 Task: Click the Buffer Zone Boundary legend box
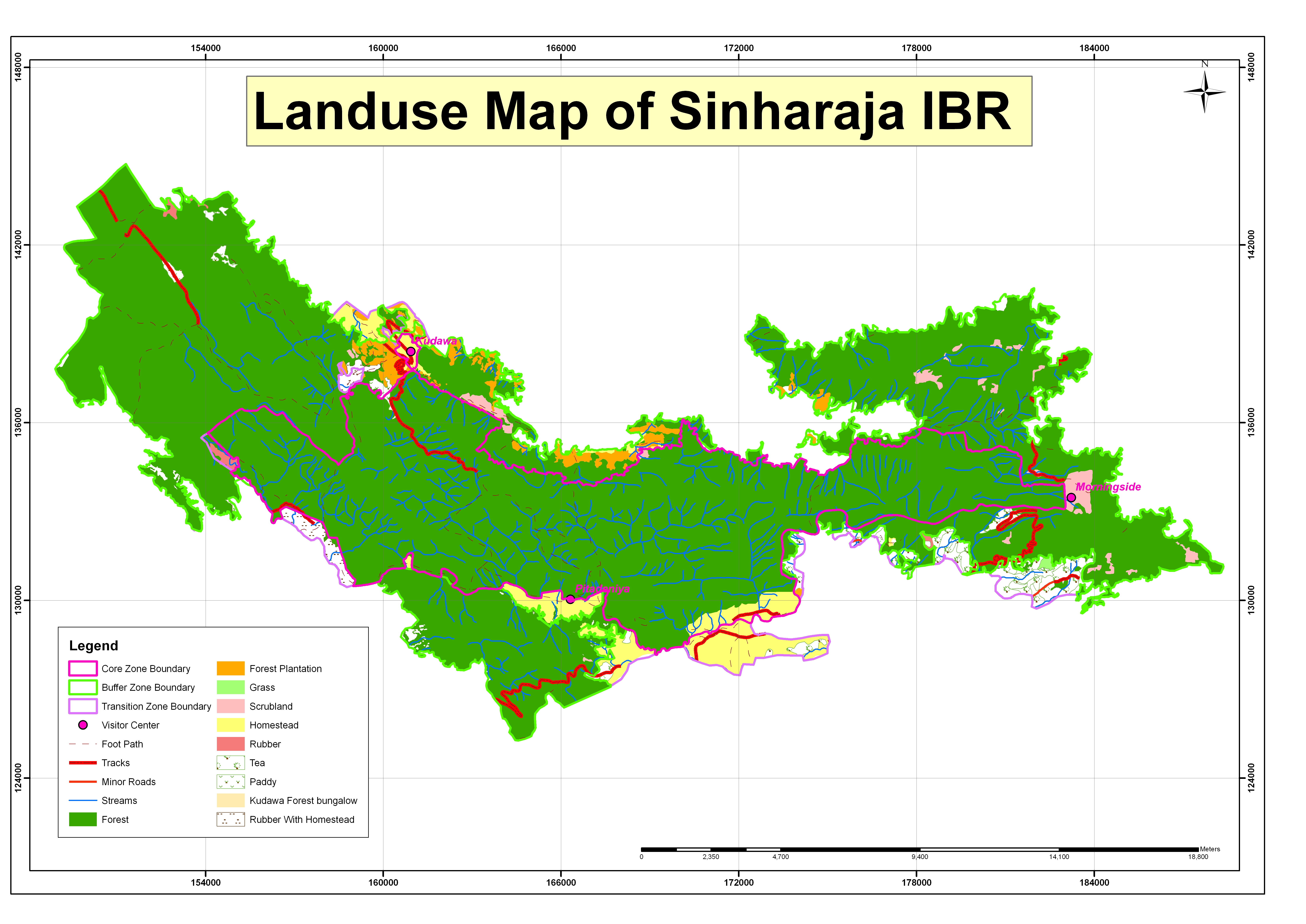click(83, 687)
